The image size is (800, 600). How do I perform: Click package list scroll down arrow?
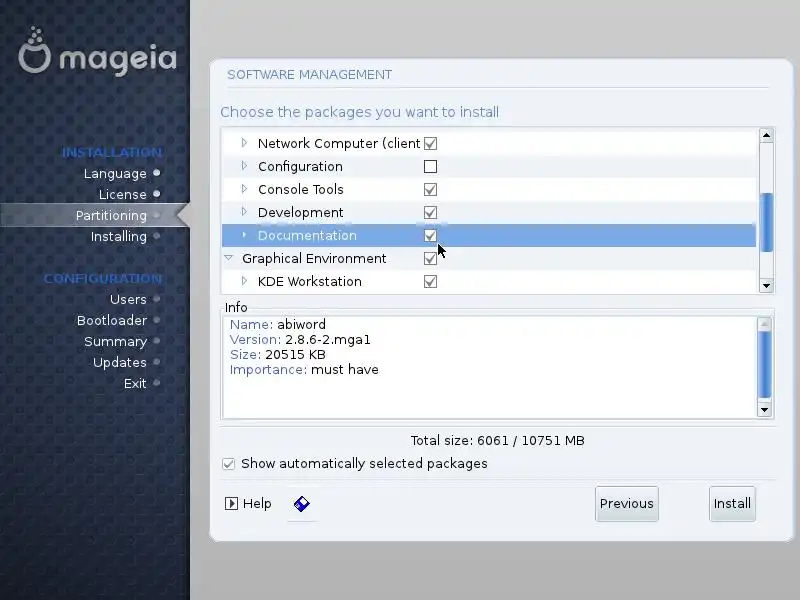(766, 286)
